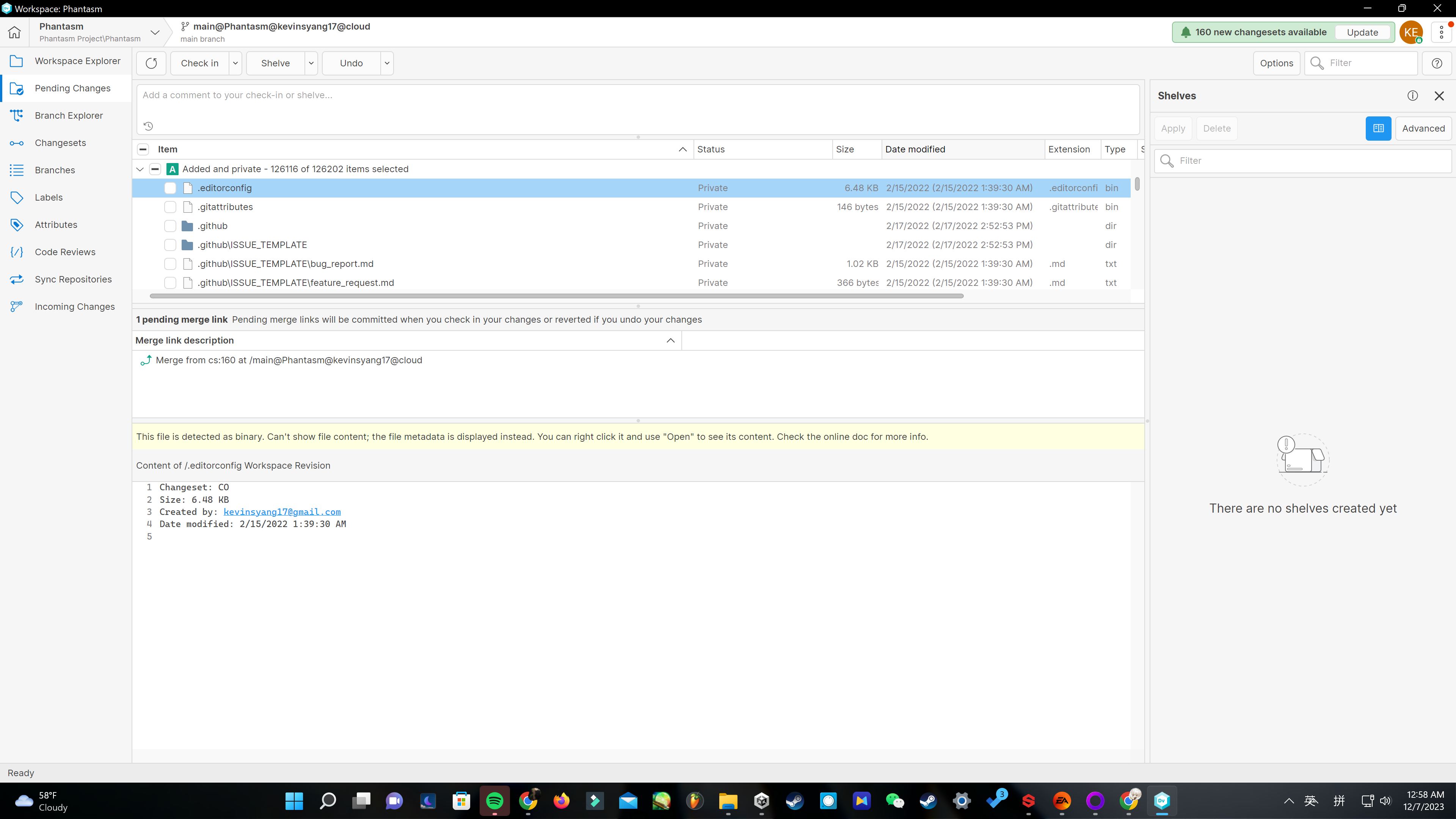Toggle the shelves side-panel layout icon

(x=1379, y=128)
